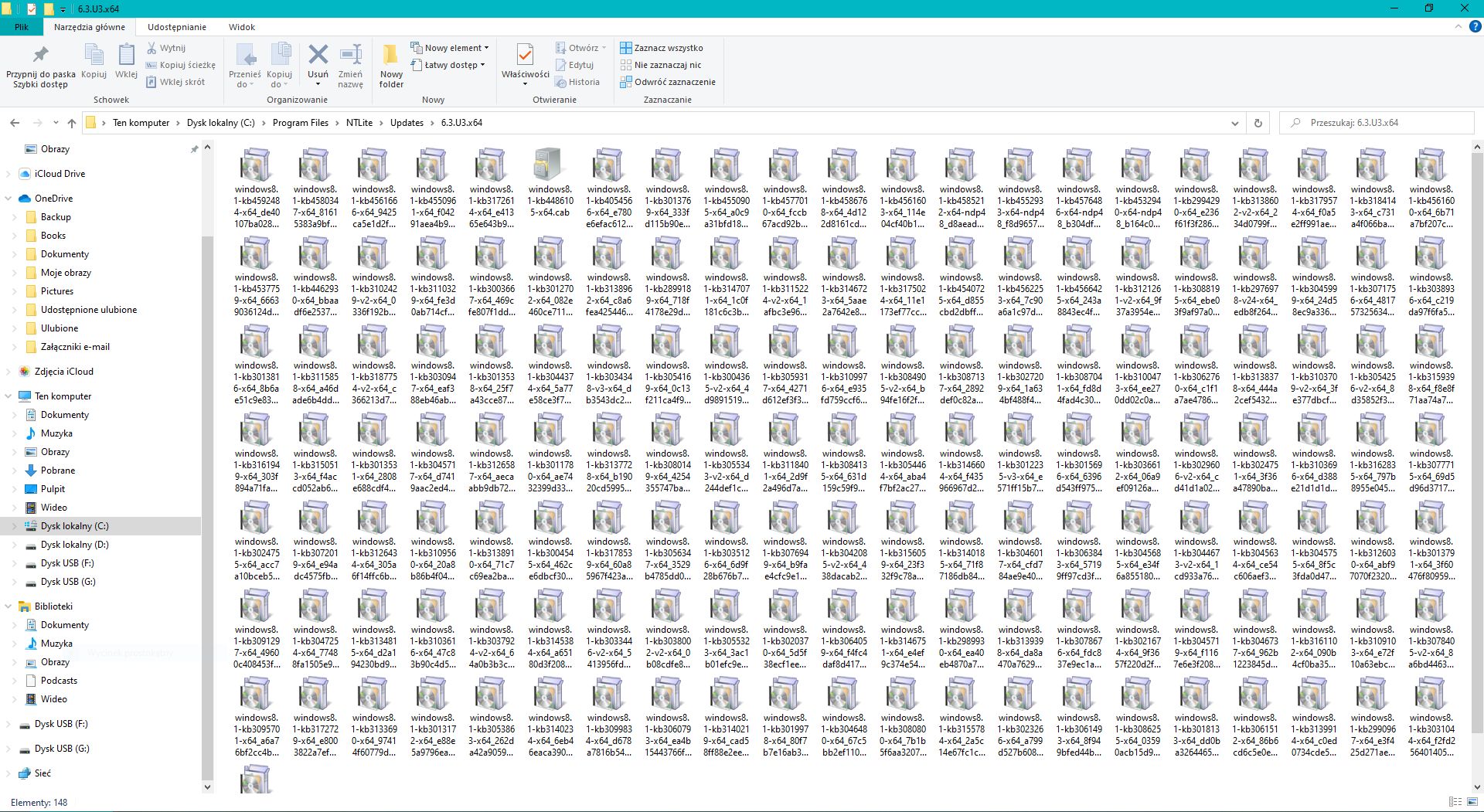Click Nie zaznaczaj nic in the ribbon
Image resolution: width=1484 pixels, height=812 pixels.
661,65
